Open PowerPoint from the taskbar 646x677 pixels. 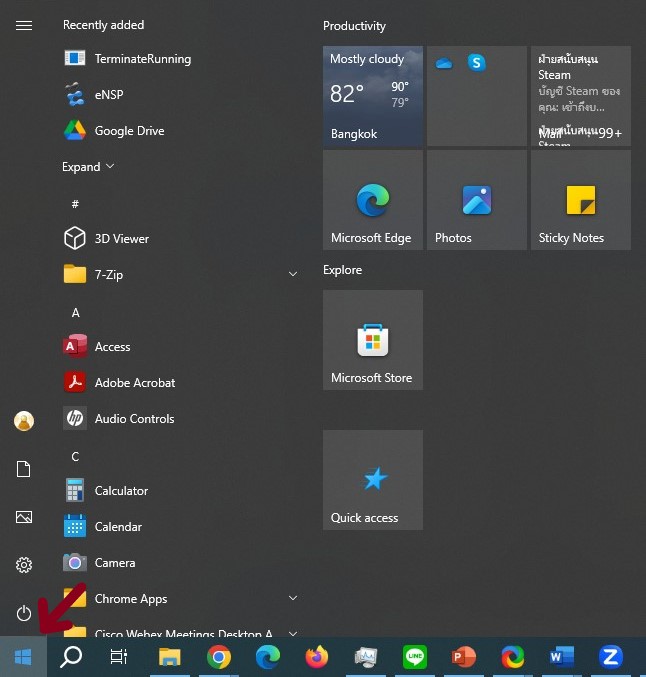tap(464, 657)
